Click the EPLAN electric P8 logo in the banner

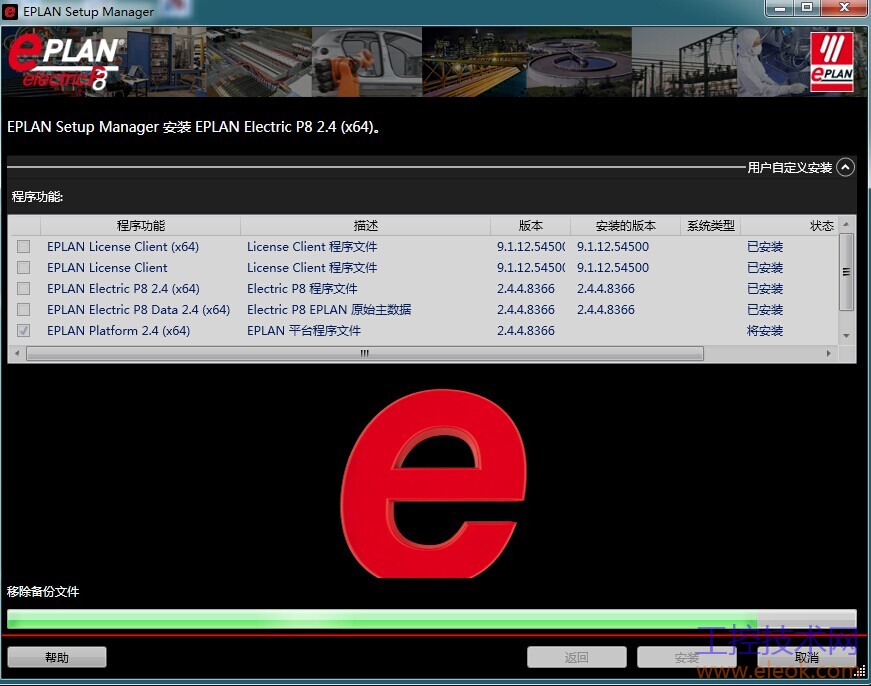click(64, 62)
